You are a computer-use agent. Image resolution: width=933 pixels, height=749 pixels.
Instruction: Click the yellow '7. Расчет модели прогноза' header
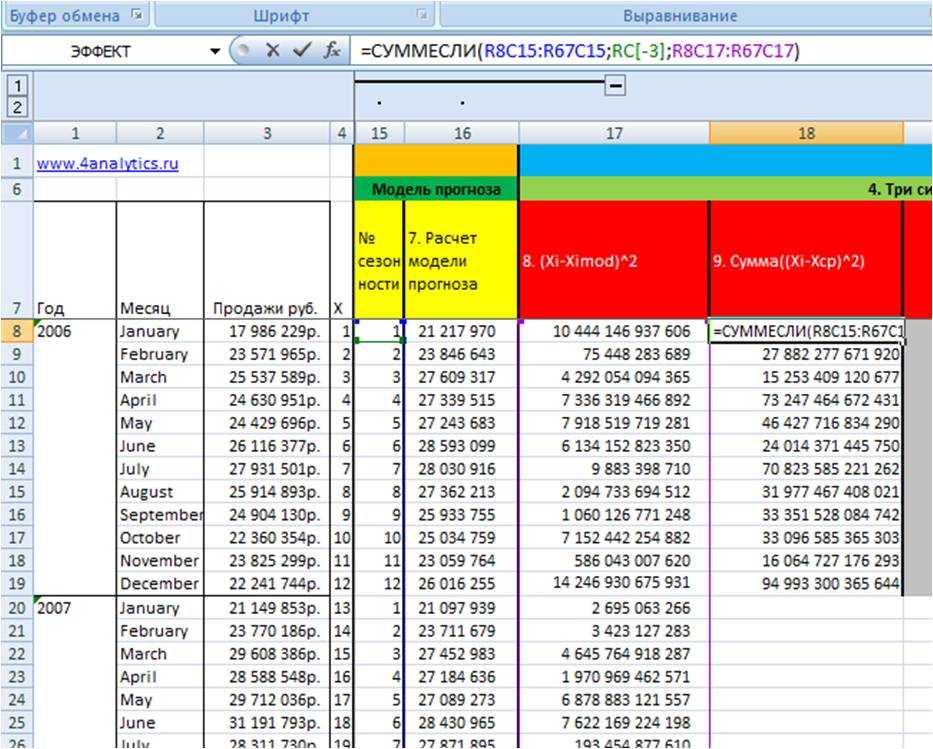point(461,260)
